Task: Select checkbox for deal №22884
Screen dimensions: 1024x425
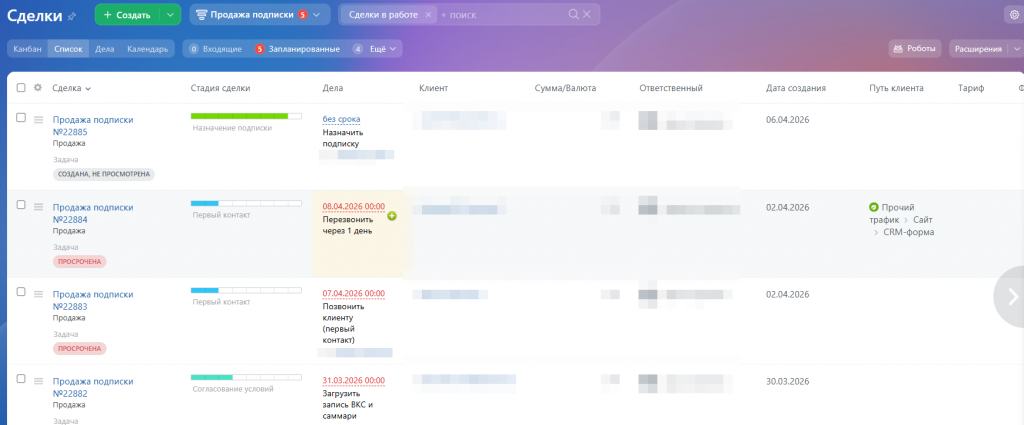Action: pyautogui.click(x=21, y=205)
